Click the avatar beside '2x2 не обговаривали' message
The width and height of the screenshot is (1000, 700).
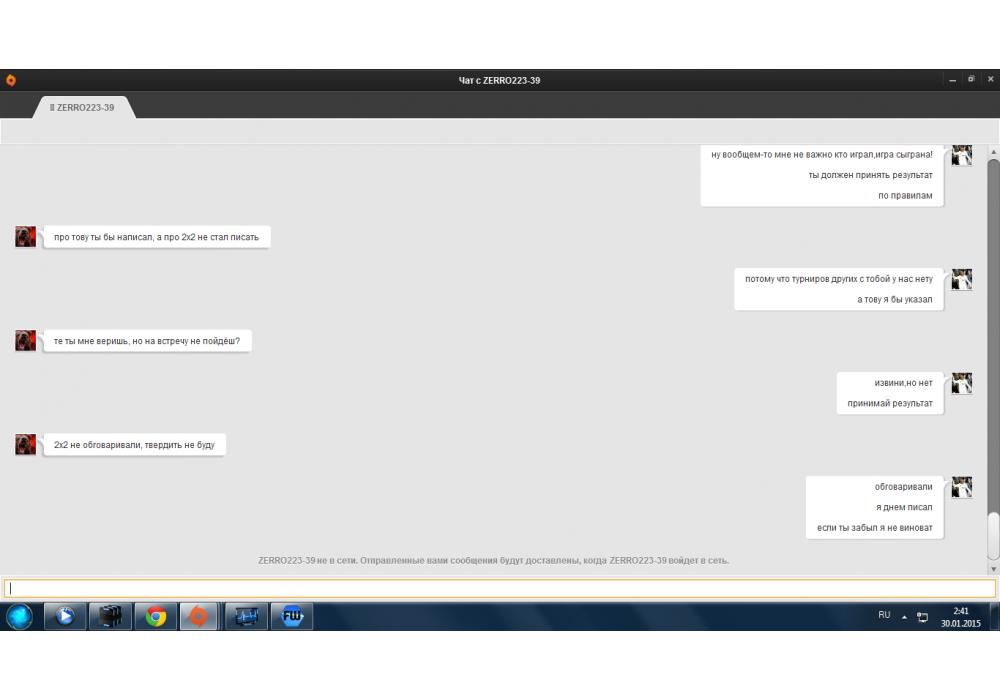pyautogui.click(x=26, y=444)
